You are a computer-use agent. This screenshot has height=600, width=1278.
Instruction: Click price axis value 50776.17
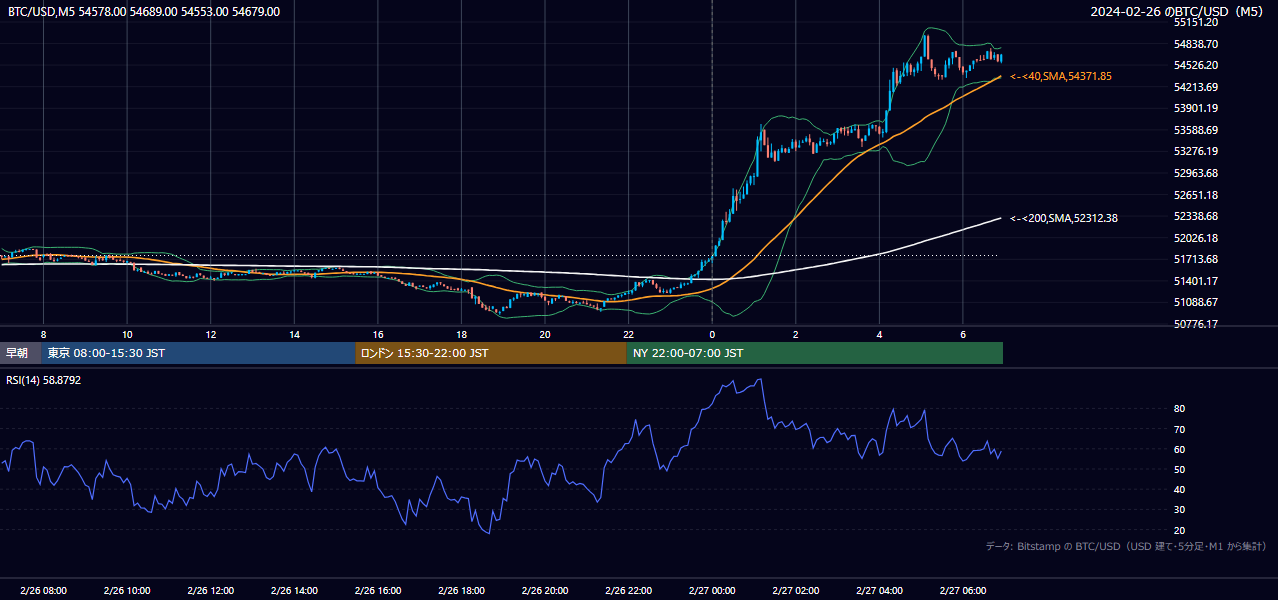coord(1195,324)
